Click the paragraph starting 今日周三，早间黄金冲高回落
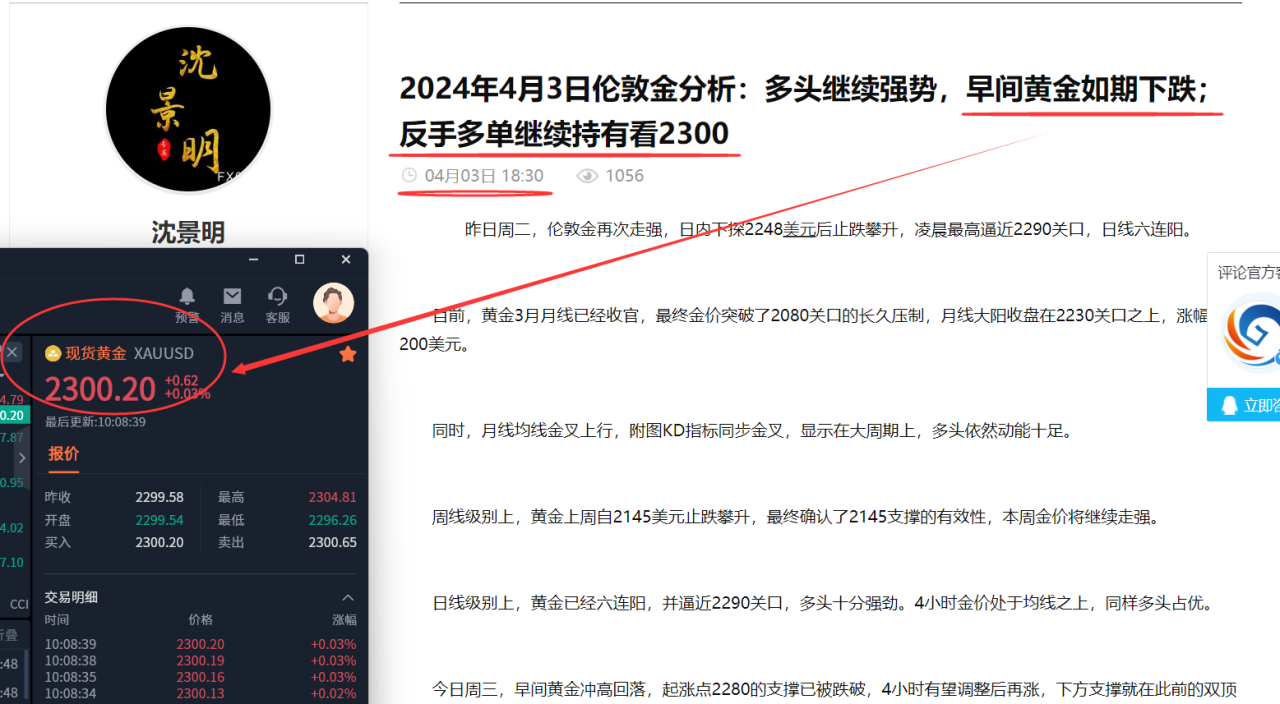This screenshot has width=1280, height=704. tap(835, 690)
